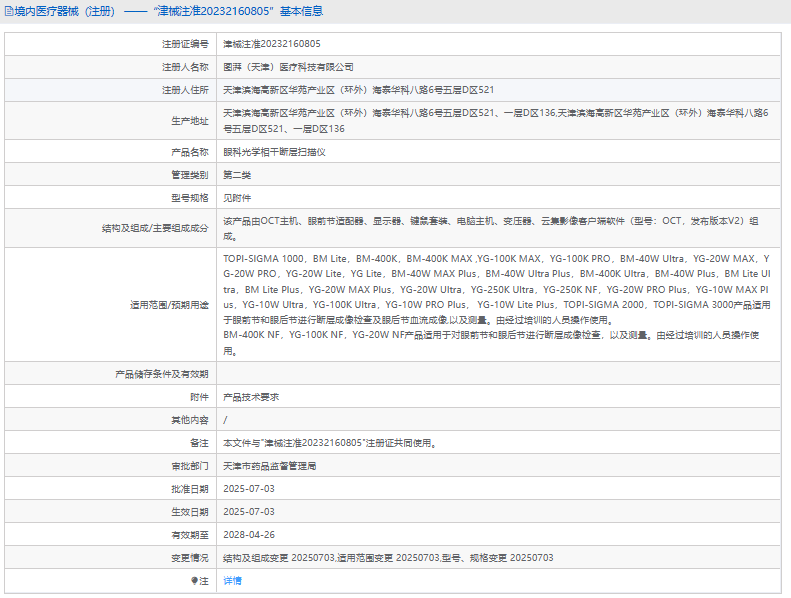
Task: Select management class value 第二类
Action: (237, 175)
